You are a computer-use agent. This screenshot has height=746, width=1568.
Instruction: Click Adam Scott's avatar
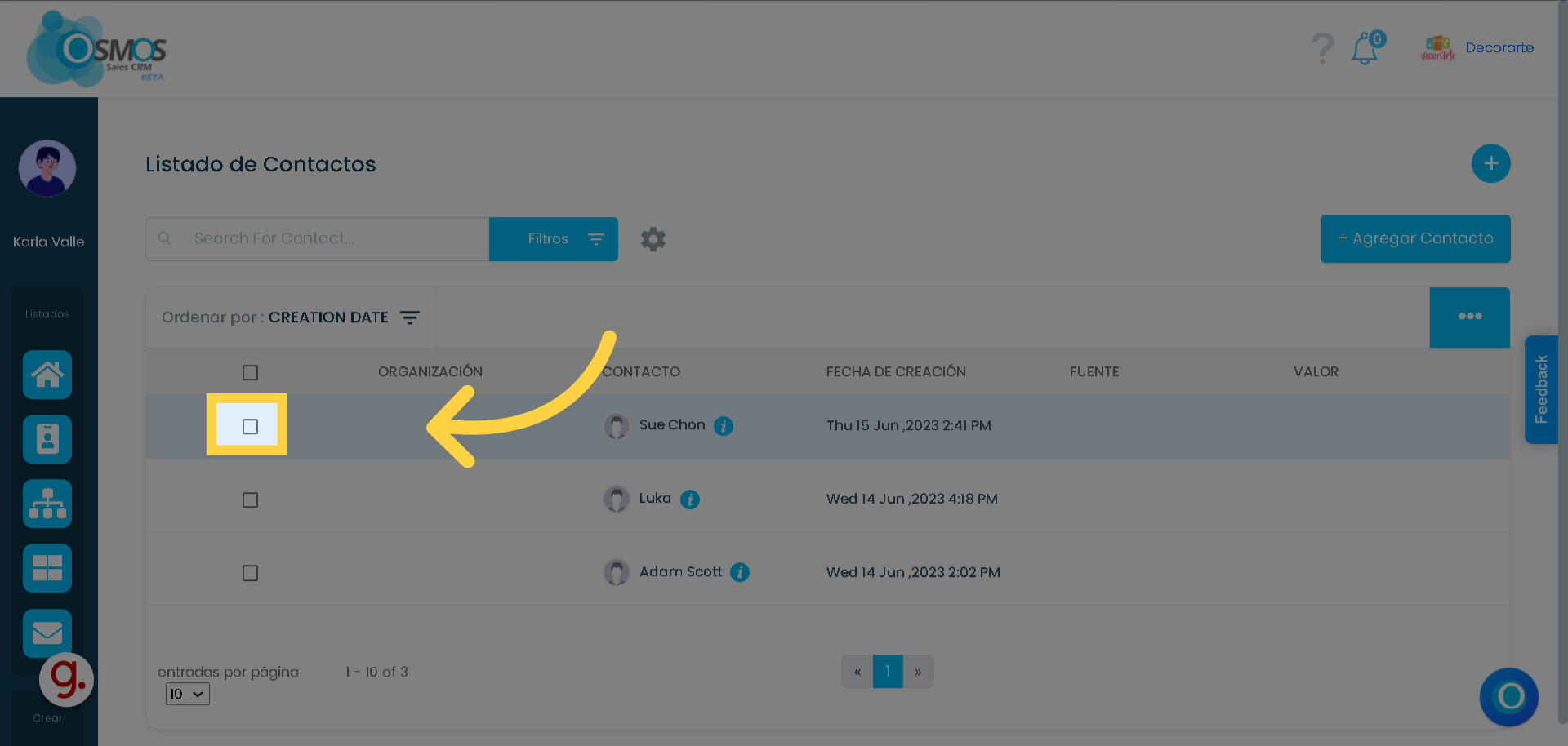pyautogui.click(x=617, y=572)
